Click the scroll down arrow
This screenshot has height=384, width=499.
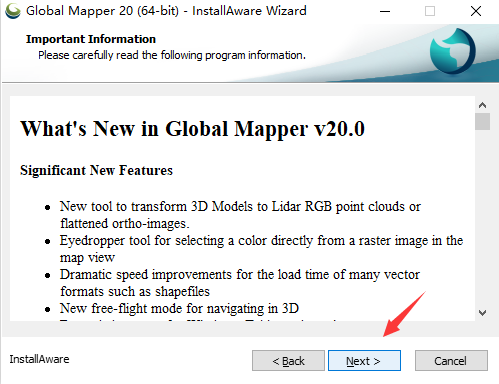[482, 313]
